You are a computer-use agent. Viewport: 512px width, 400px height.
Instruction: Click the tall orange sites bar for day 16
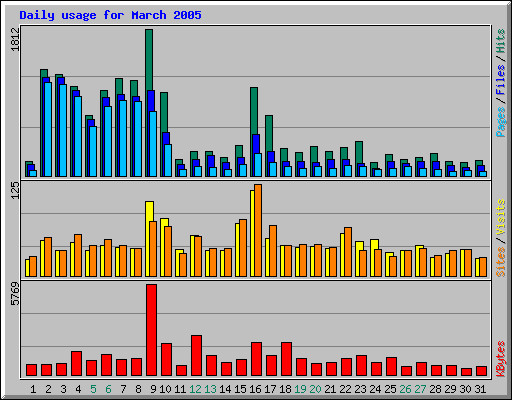tap(258, 230)
